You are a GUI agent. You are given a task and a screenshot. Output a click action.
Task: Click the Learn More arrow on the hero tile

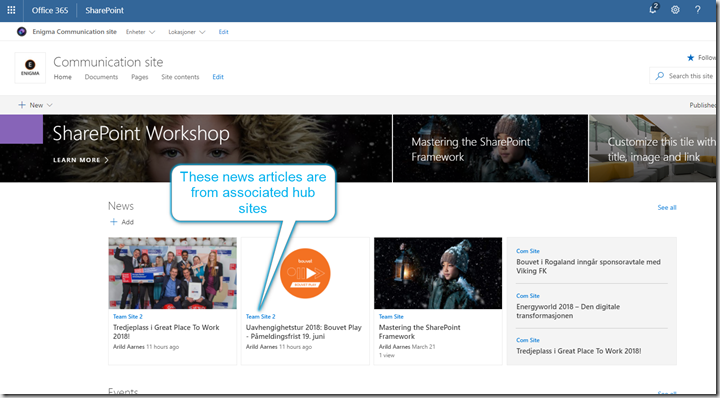pyautogui.click(x=107, y=160)
